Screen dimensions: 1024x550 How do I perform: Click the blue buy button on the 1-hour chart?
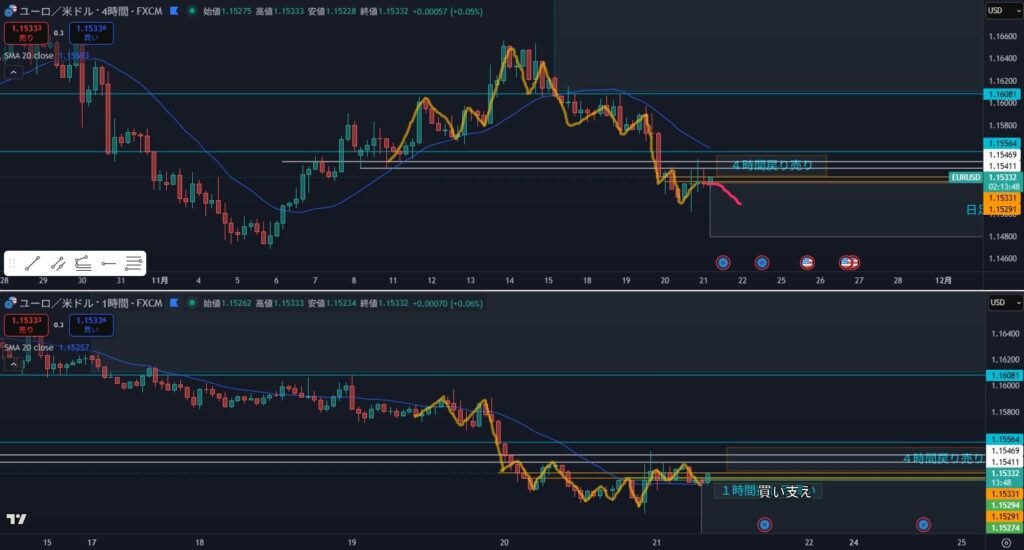pos(91,324)
